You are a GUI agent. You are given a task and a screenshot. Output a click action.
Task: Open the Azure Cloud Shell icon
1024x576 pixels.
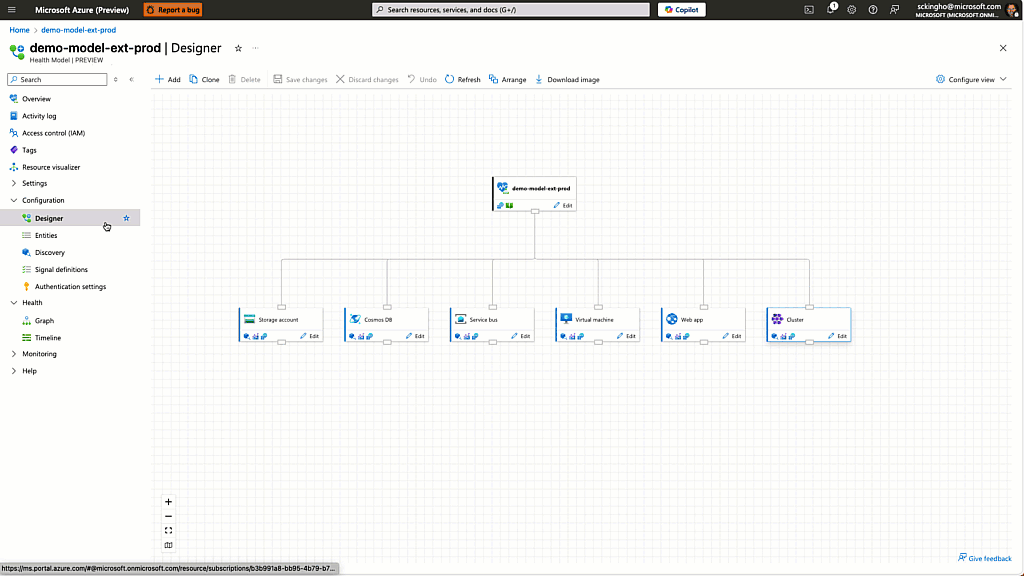point(809,10)
